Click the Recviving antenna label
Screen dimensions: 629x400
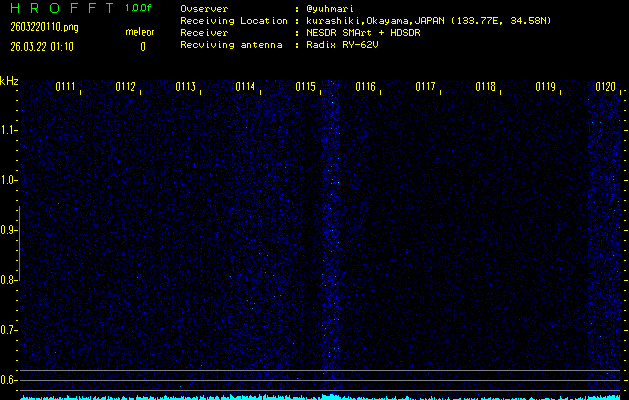[231, 45]
